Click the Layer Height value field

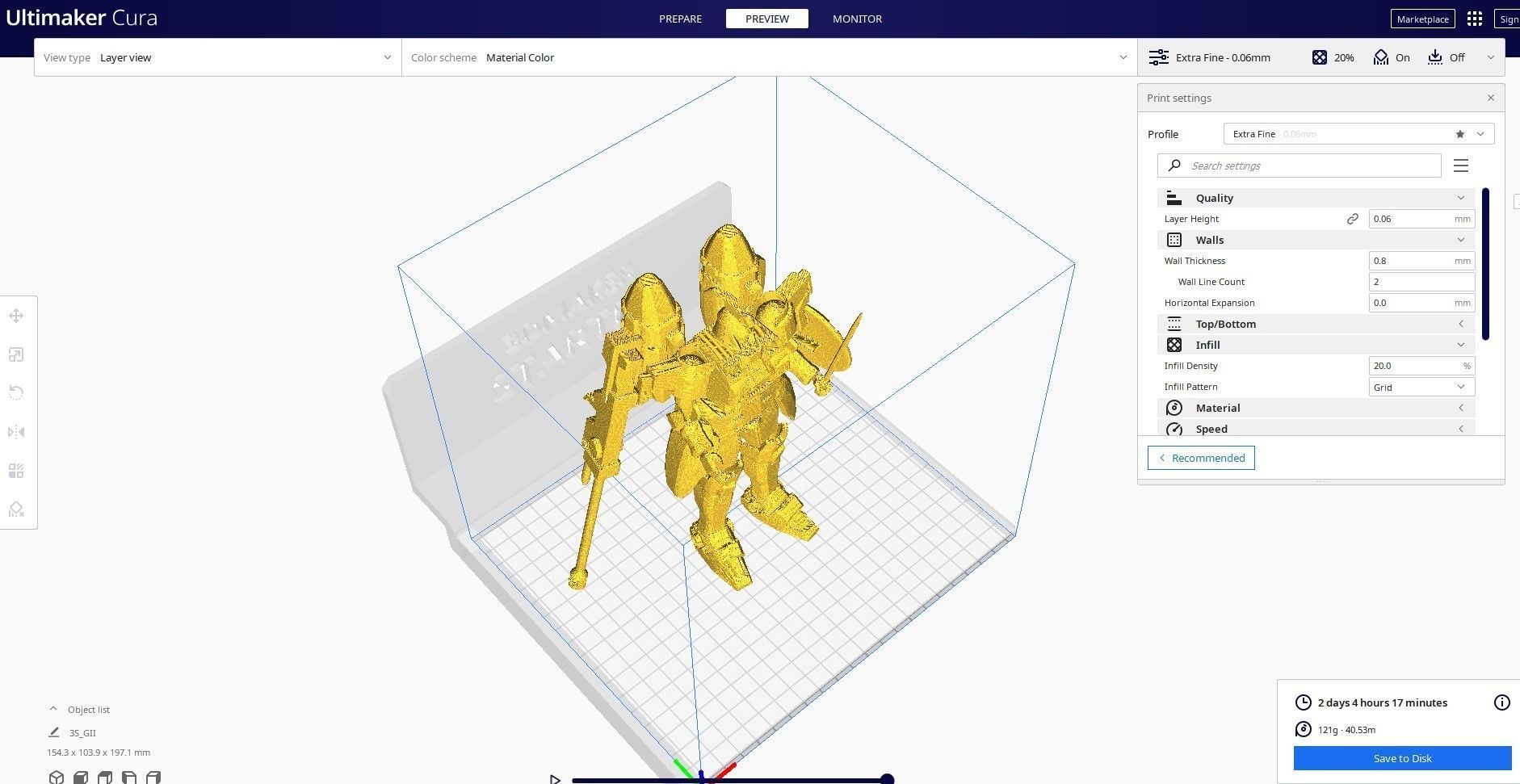1421,219
